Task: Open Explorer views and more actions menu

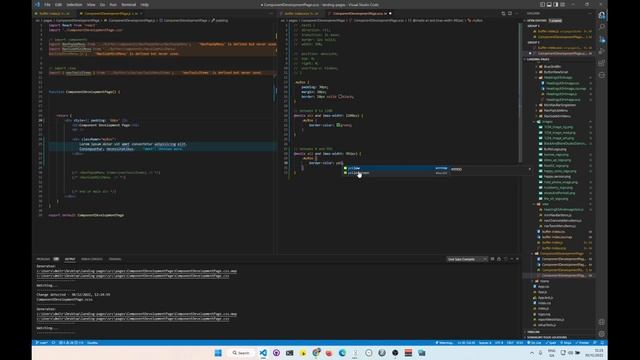Action: point(590,13)
